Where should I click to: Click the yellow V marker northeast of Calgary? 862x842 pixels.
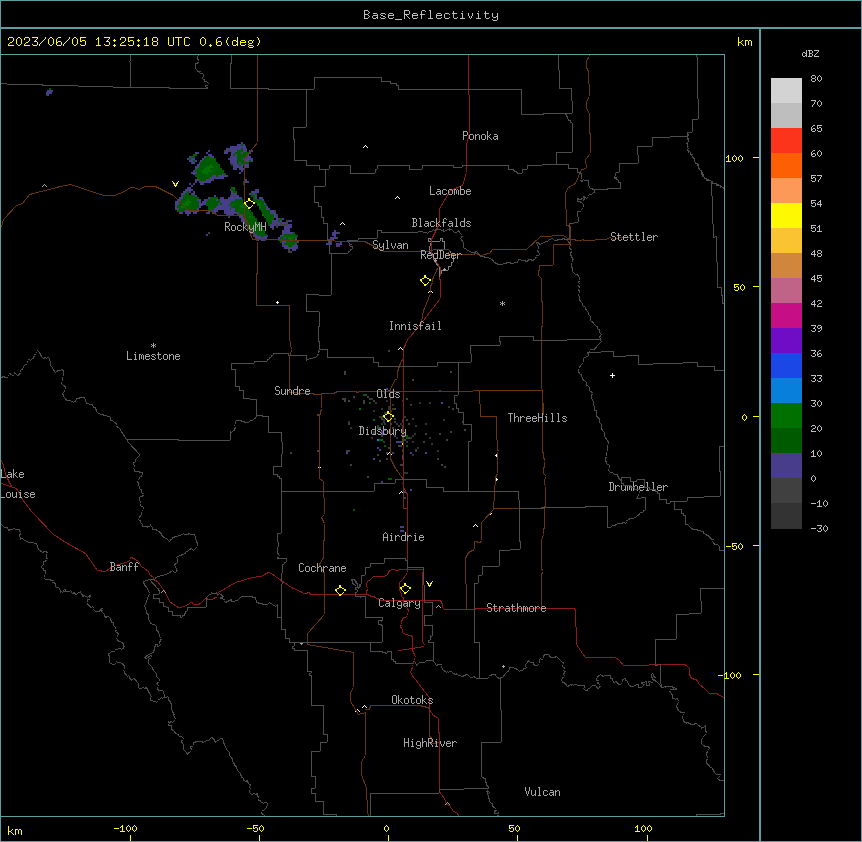[429, 584]
